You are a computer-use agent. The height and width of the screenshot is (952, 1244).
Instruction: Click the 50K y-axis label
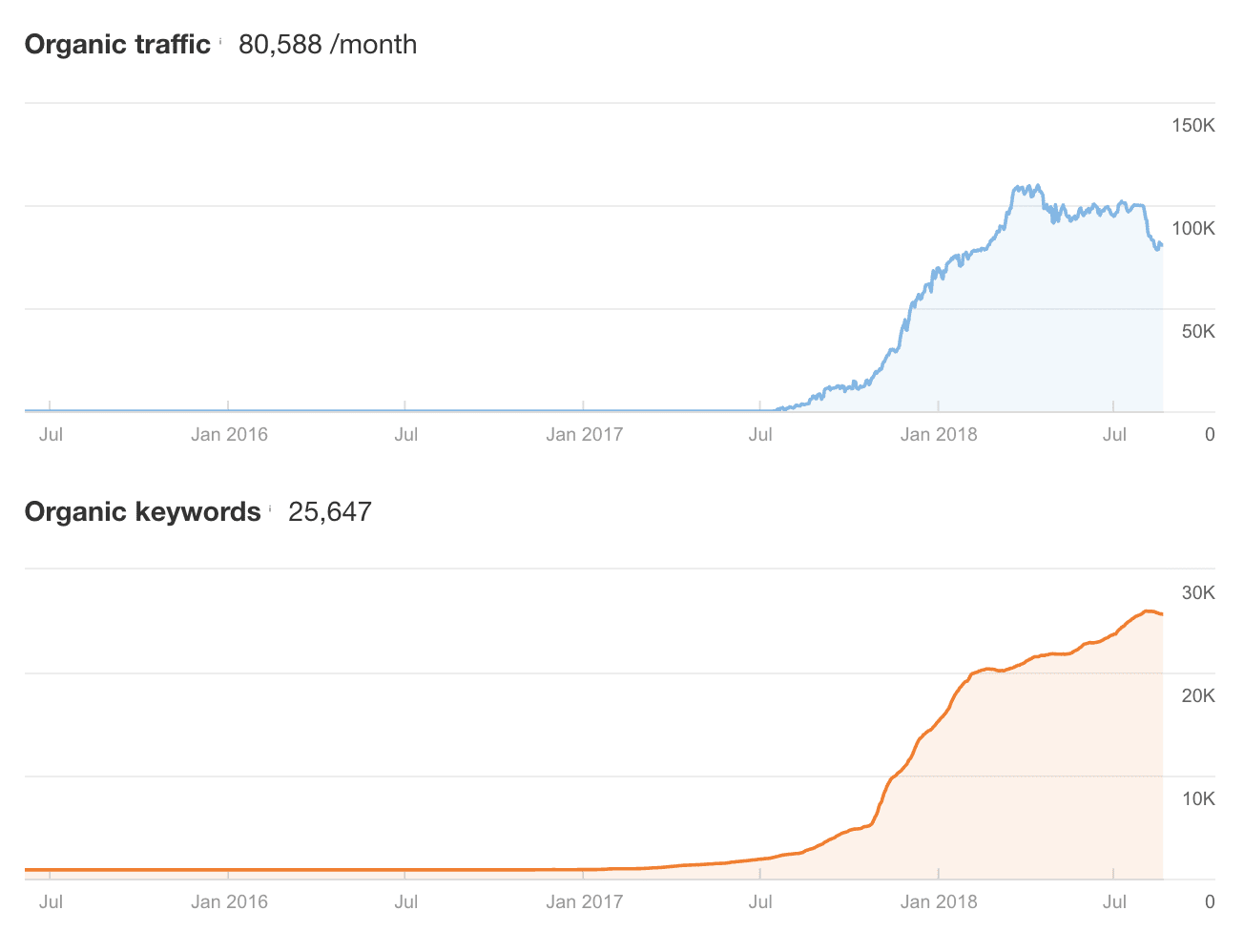(x=1198, y=332)
